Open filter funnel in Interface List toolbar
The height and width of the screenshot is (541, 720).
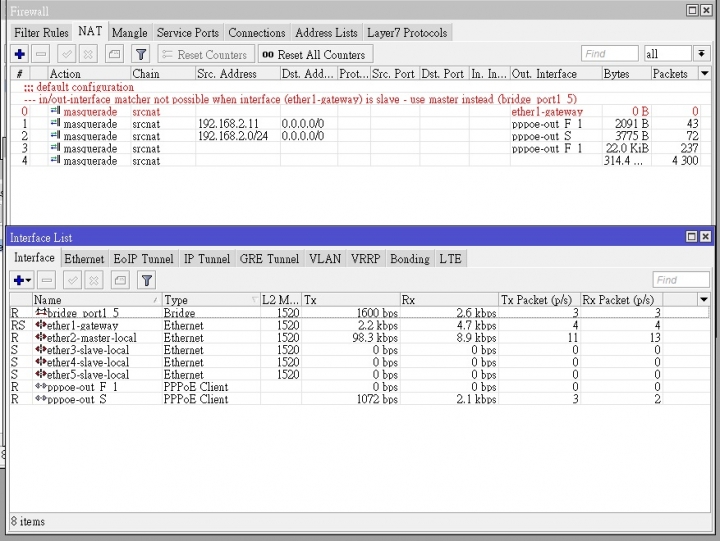[x=146, y=280]
